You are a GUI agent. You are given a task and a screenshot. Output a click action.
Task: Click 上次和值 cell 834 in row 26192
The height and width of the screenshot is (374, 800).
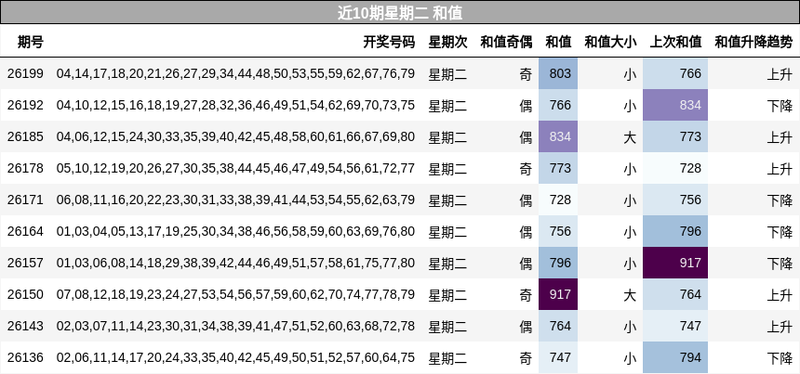(676, 106)
